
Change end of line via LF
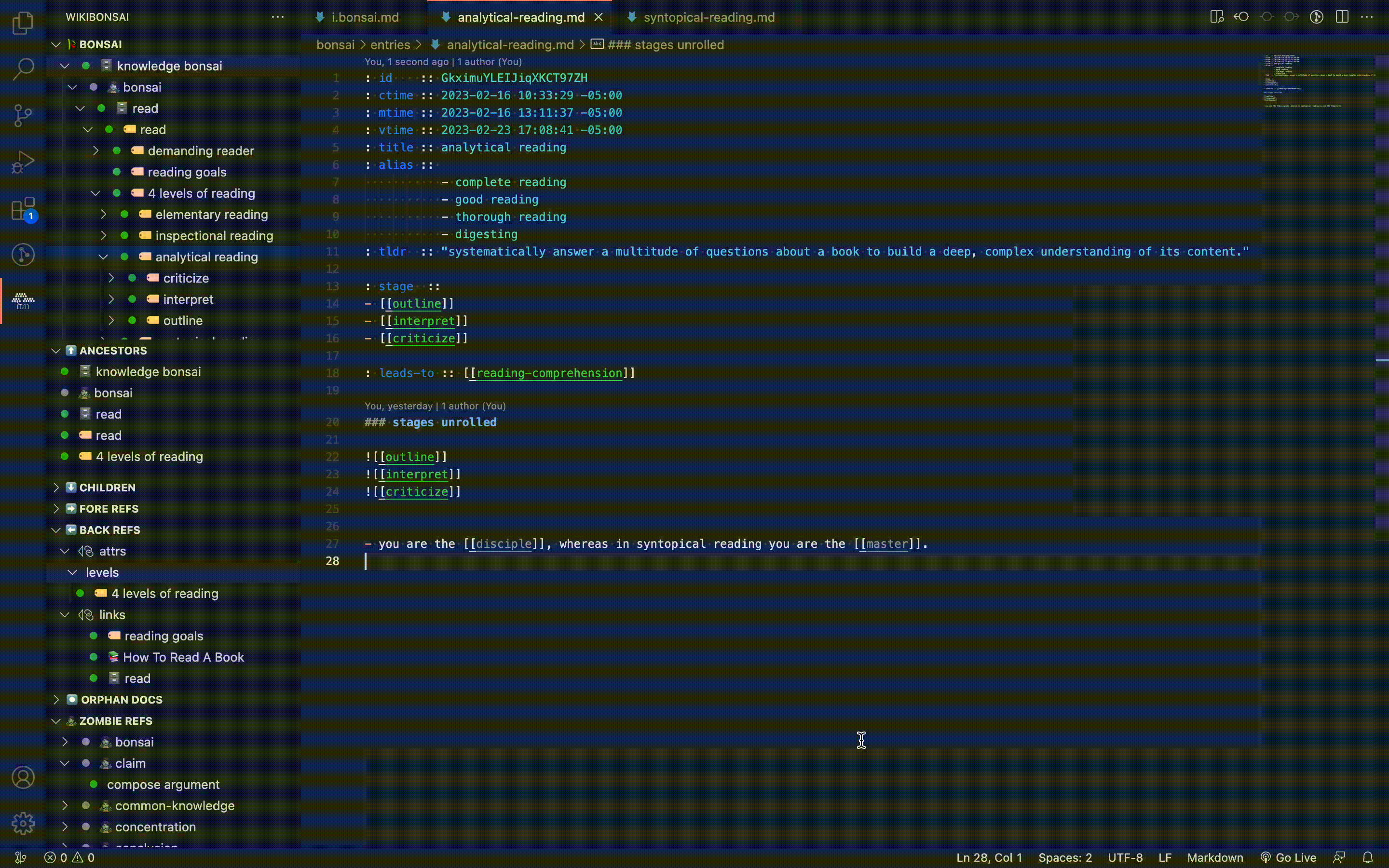[x=1165, y=858]
